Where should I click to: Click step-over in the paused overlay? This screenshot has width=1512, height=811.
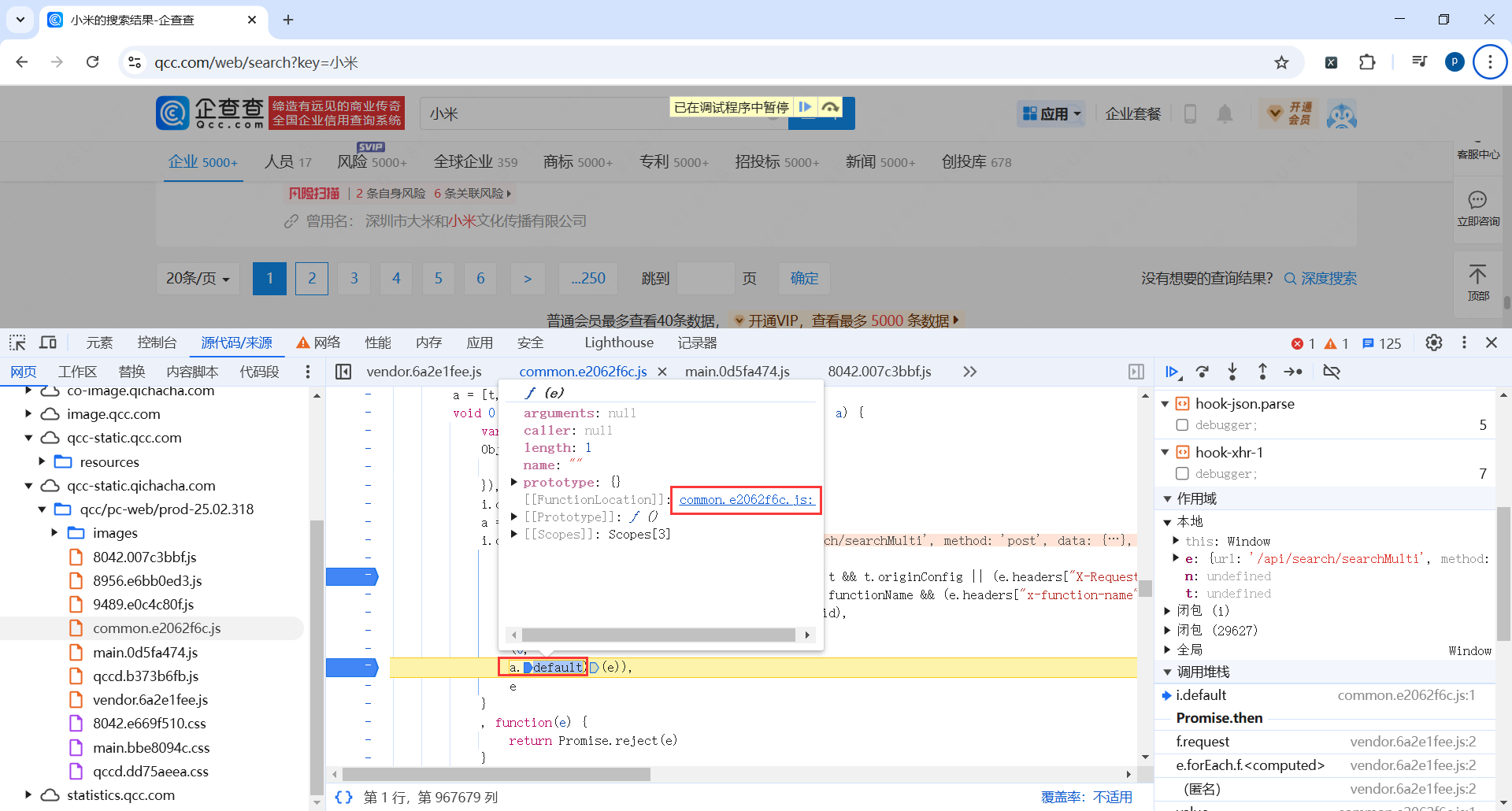pos(830,107)
